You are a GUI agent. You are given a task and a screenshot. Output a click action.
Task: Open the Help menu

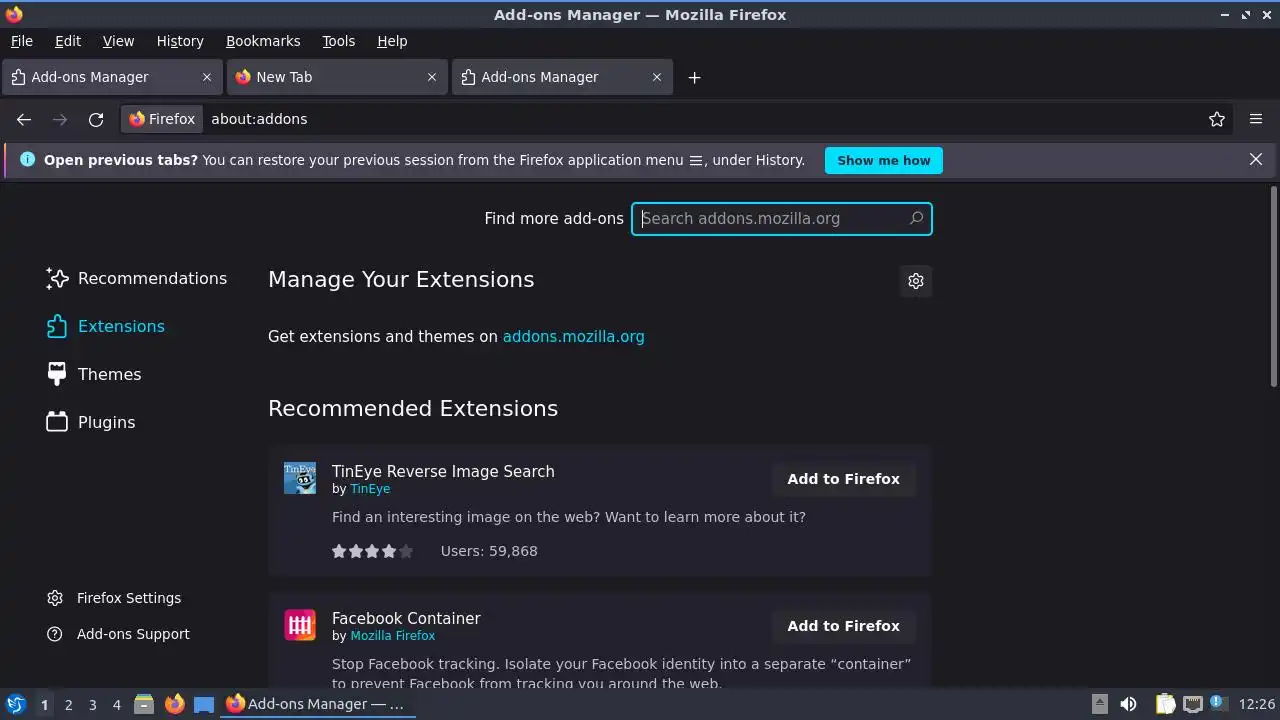point(392,41)
